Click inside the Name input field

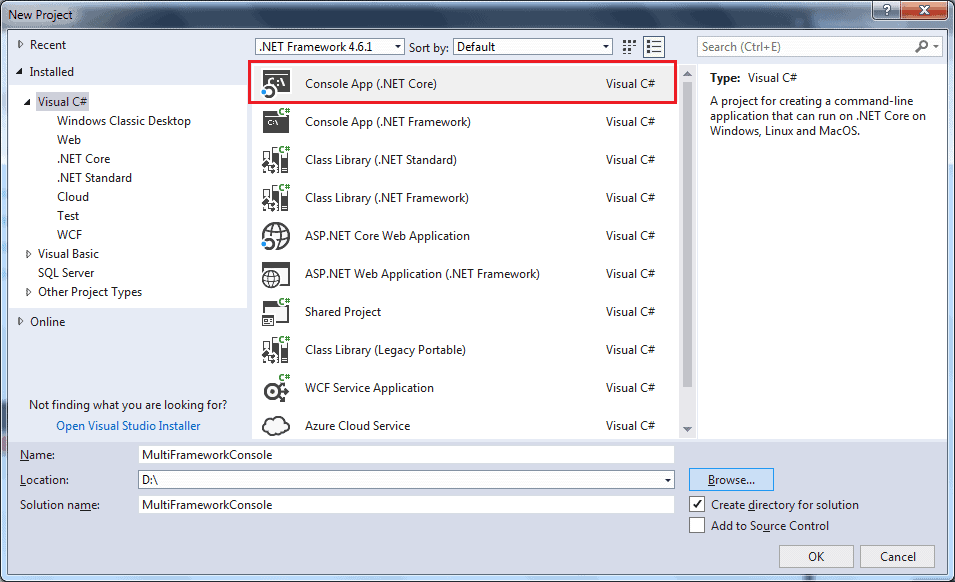[x=400, y=454]
